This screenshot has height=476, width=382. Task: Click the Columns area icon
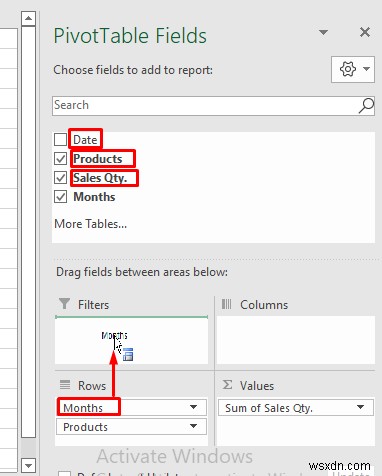coord(227,304)
